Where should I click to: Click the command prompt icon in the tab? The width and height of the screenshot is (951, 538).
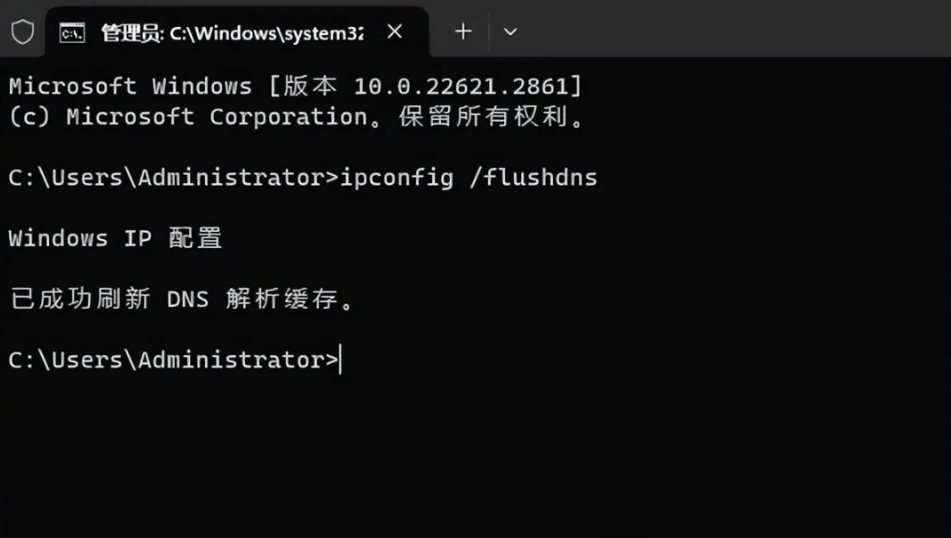pos(72,32)
